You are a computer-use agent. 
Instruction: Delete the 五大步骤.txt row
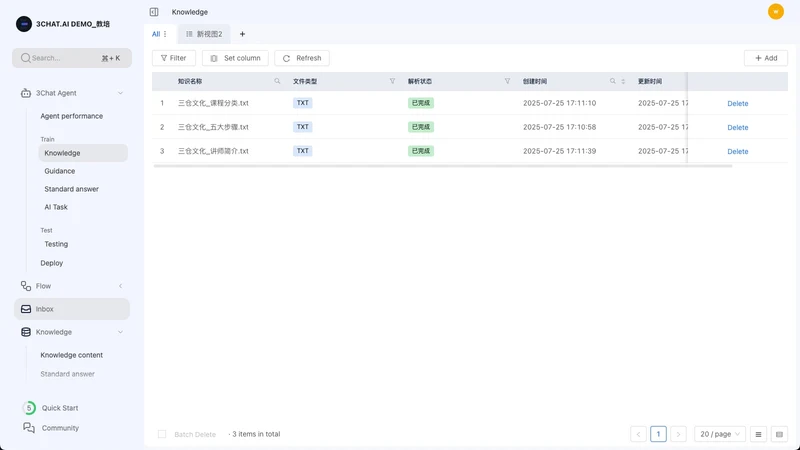click(x=738, y=128)
